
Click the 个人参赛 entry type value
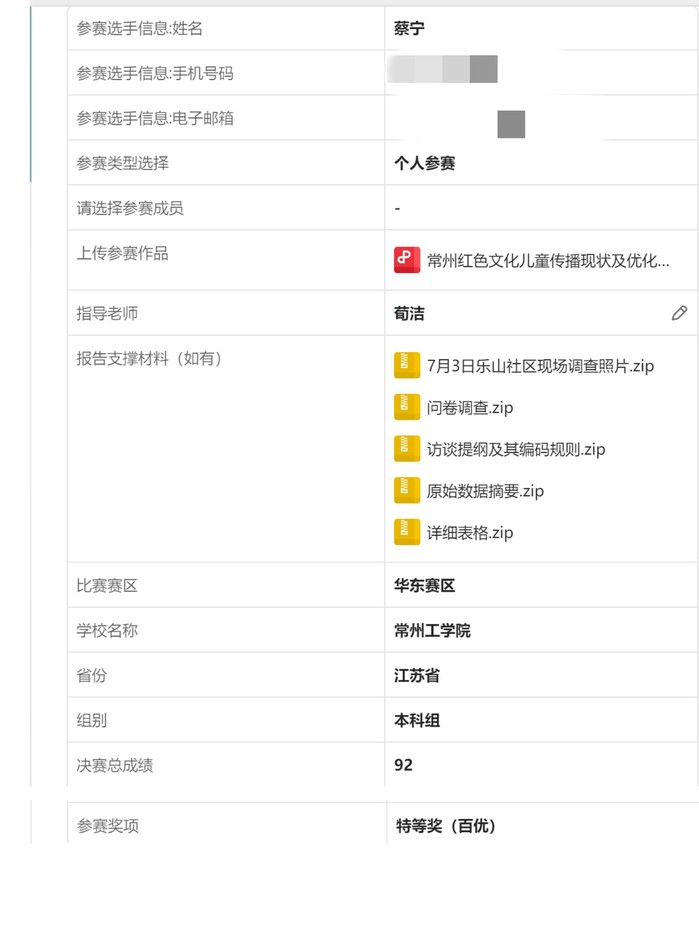tap(425, 163)
